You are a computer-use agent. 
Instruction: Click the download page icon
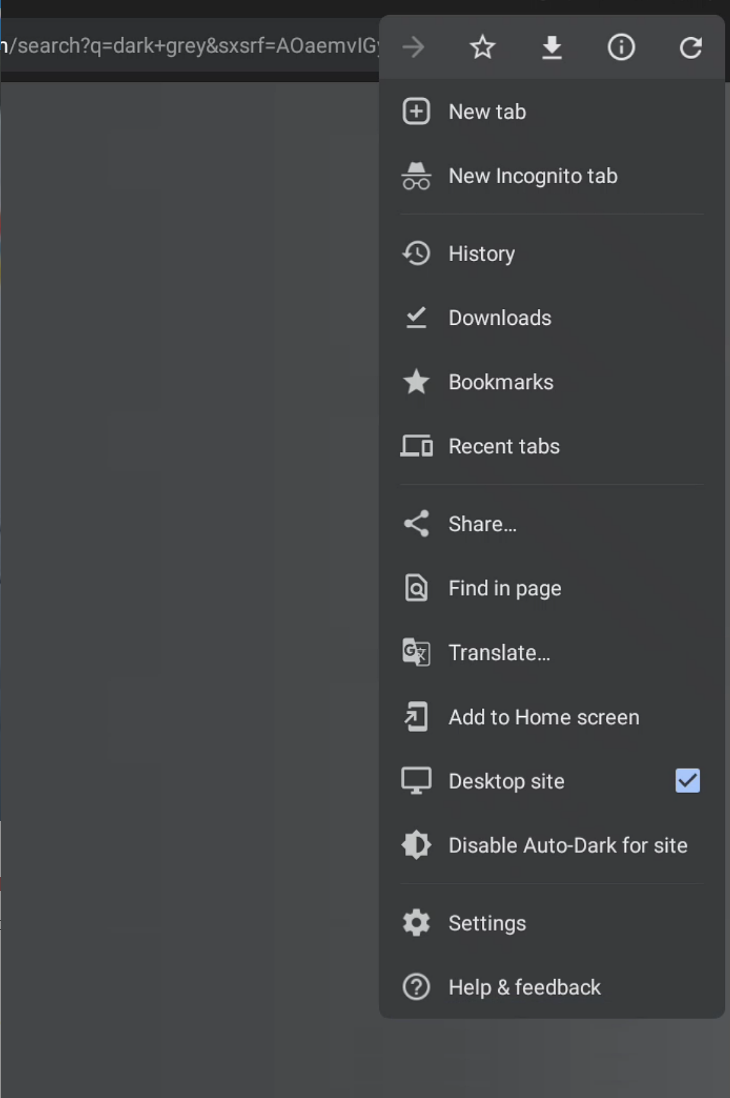552,47
